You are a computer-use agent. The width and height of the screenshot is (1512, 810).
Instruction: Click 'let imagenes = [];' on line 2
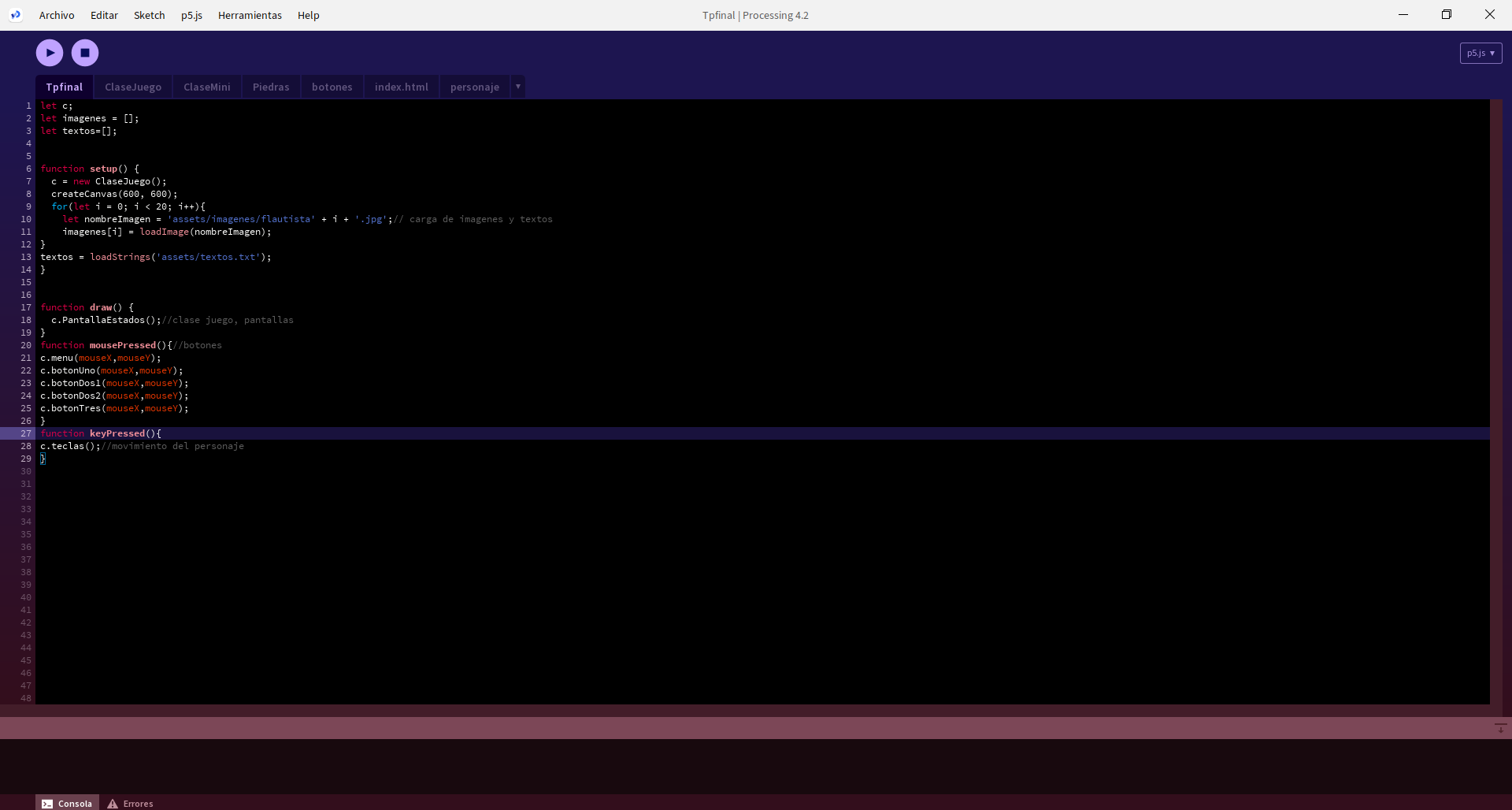coord(90,118)
